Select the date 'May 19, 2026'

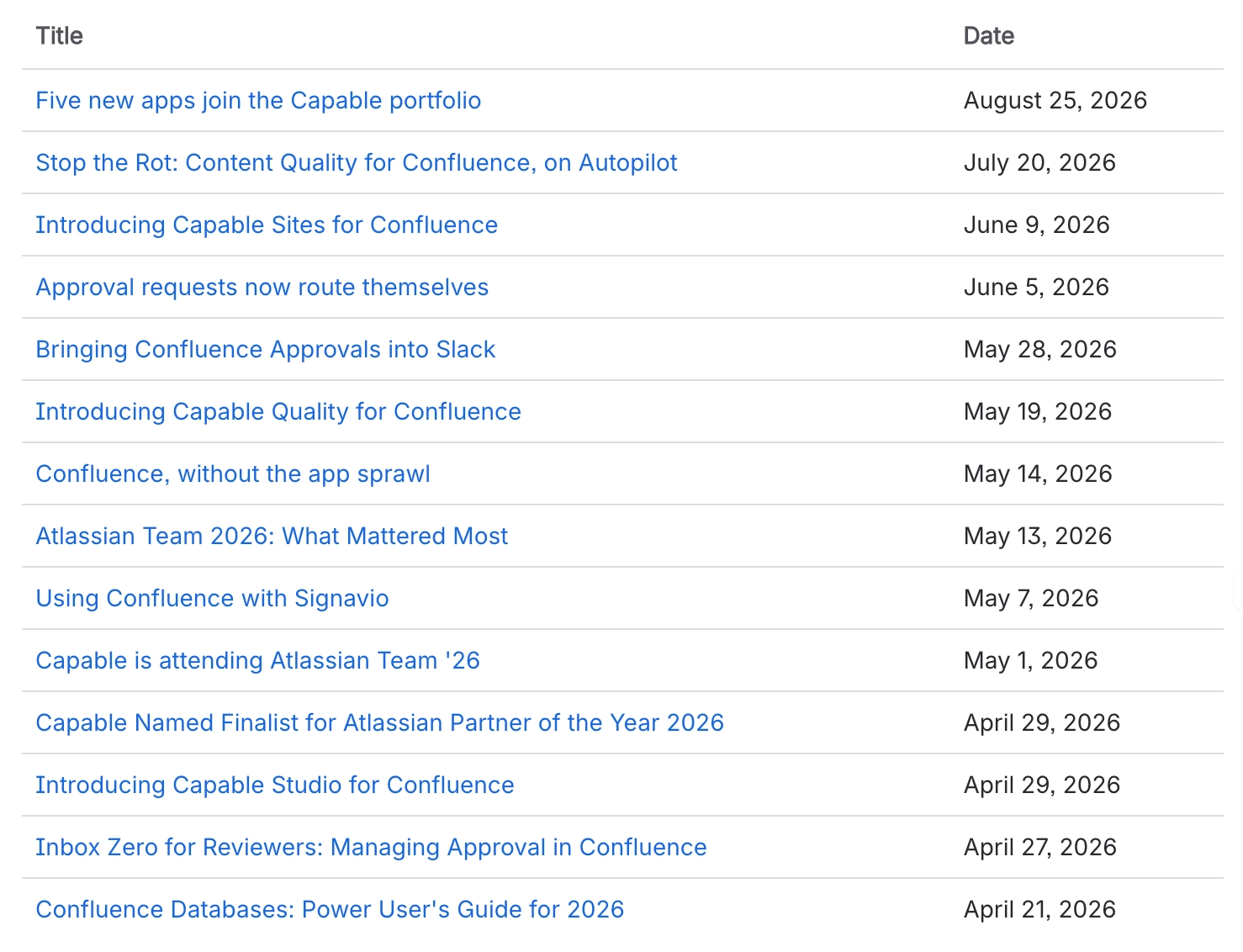[x=1038, y=412]
